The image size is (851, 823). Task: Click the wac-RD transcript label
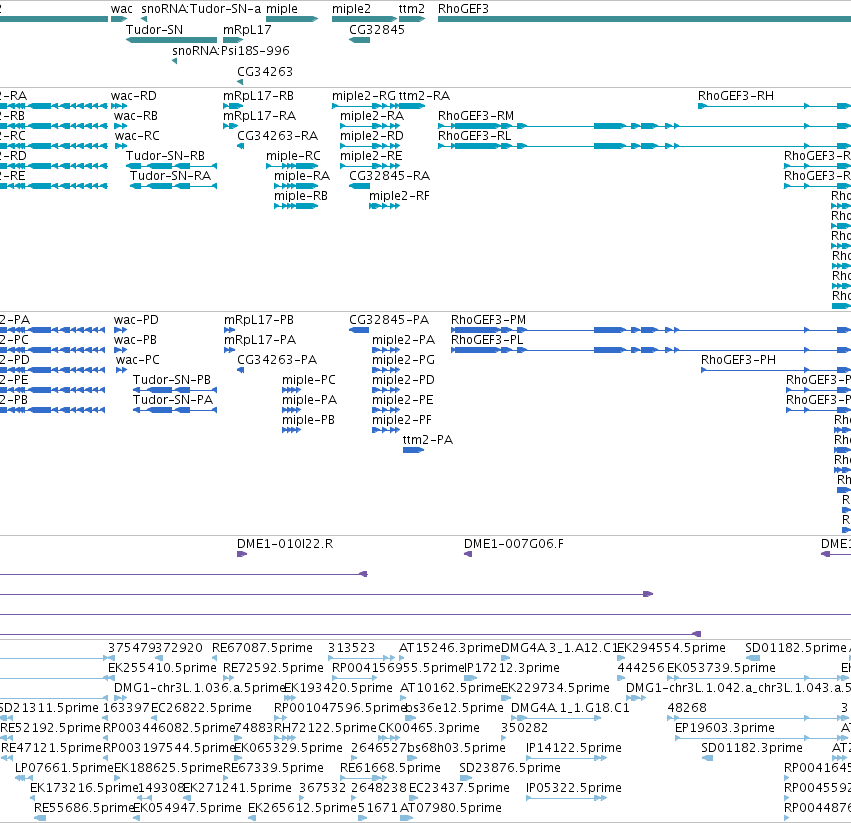tap(134, 96)
